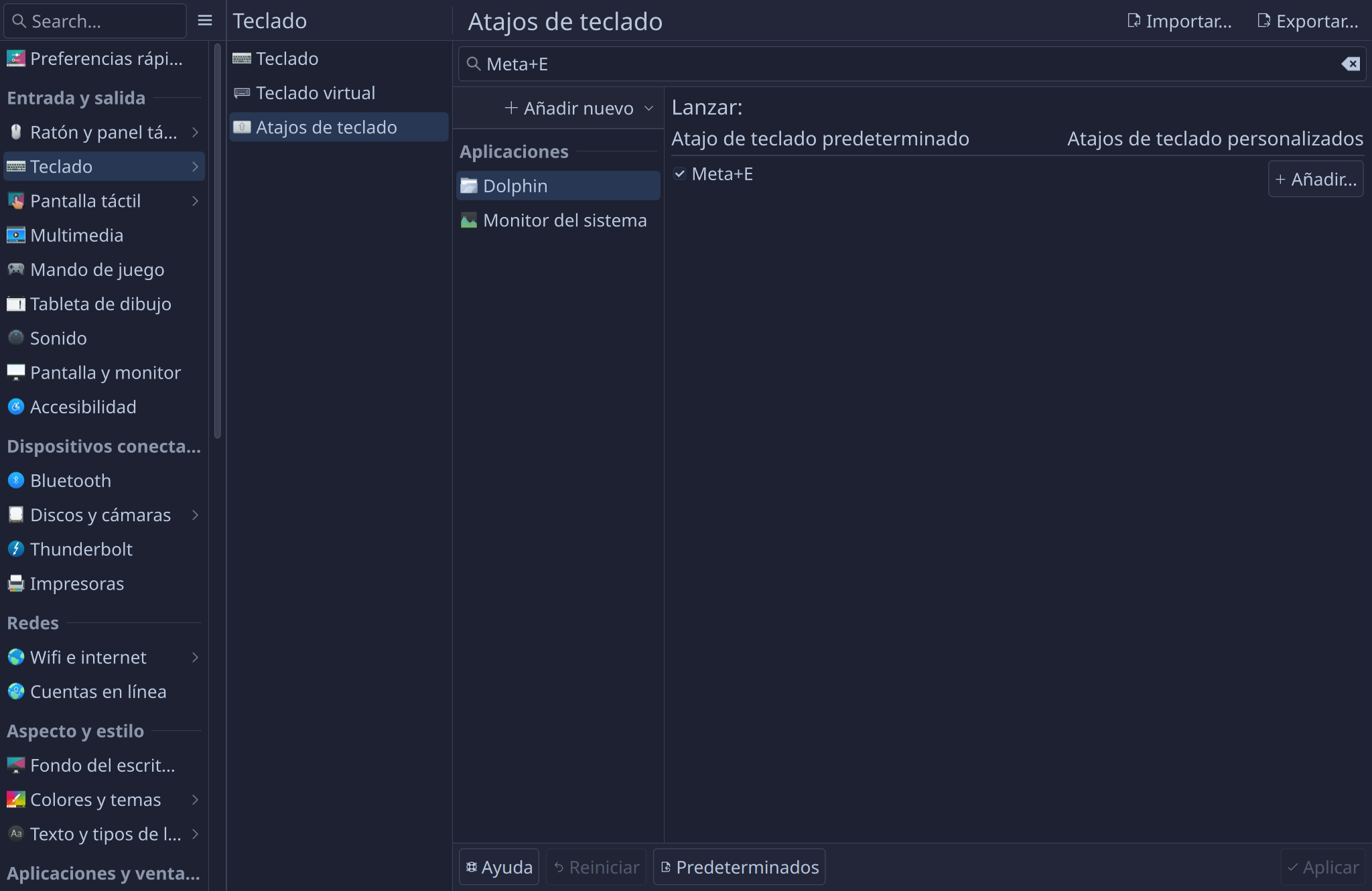Image resolution: width=1372 pixels, height=891 pixels.
Task: Click the Exportar button
Action: pos(1308,21)
